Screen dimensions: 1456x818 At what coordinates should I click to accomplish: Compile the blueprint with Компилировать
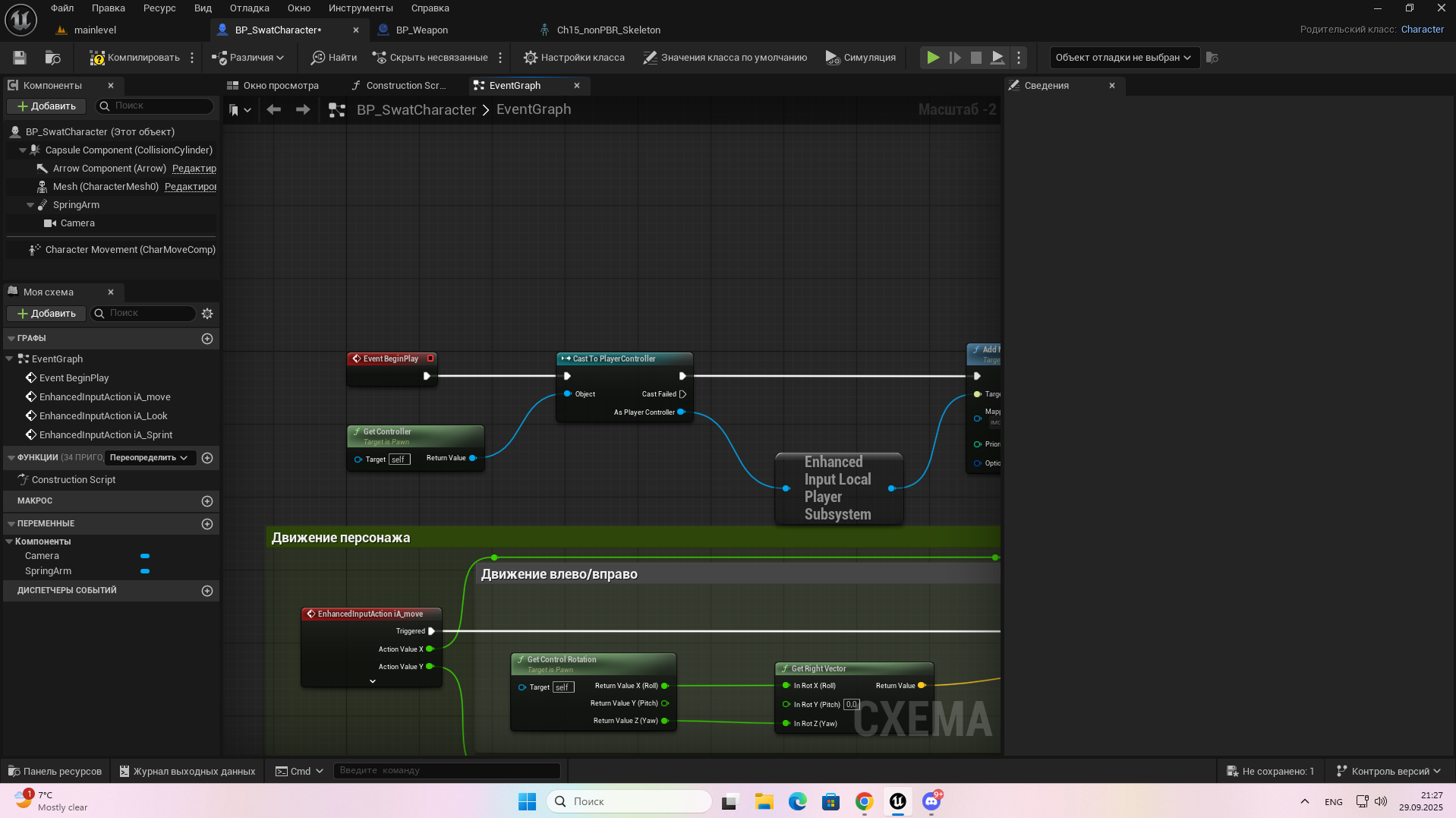(x=134, y=58)
